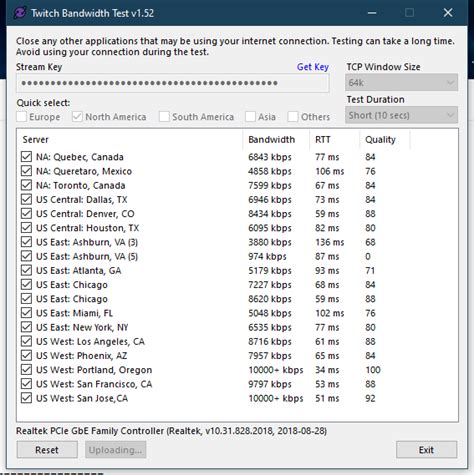Click the Twitch Bandwidth Test app icon
The height and width of the screenshot is (475, 474).
[20, 13]
